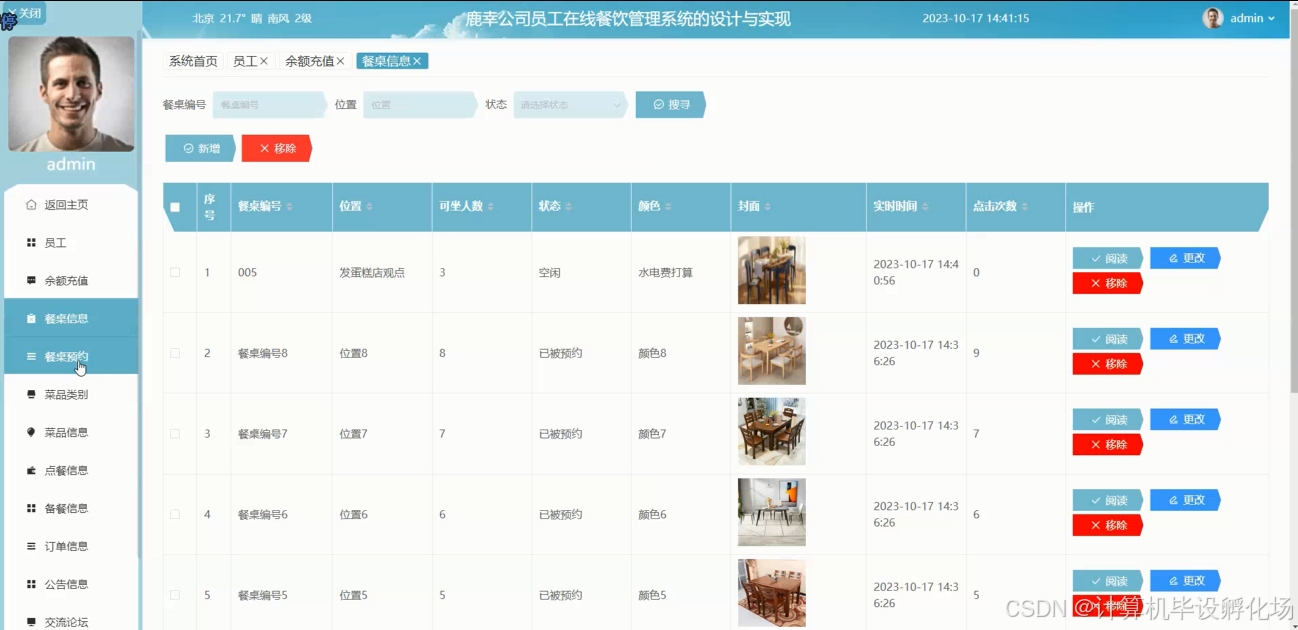Screen dimensions: 1298x630
Task: Open cover thumbnail for 餐桌编号6
Action: pyautogui.click(x=772, y=512)
